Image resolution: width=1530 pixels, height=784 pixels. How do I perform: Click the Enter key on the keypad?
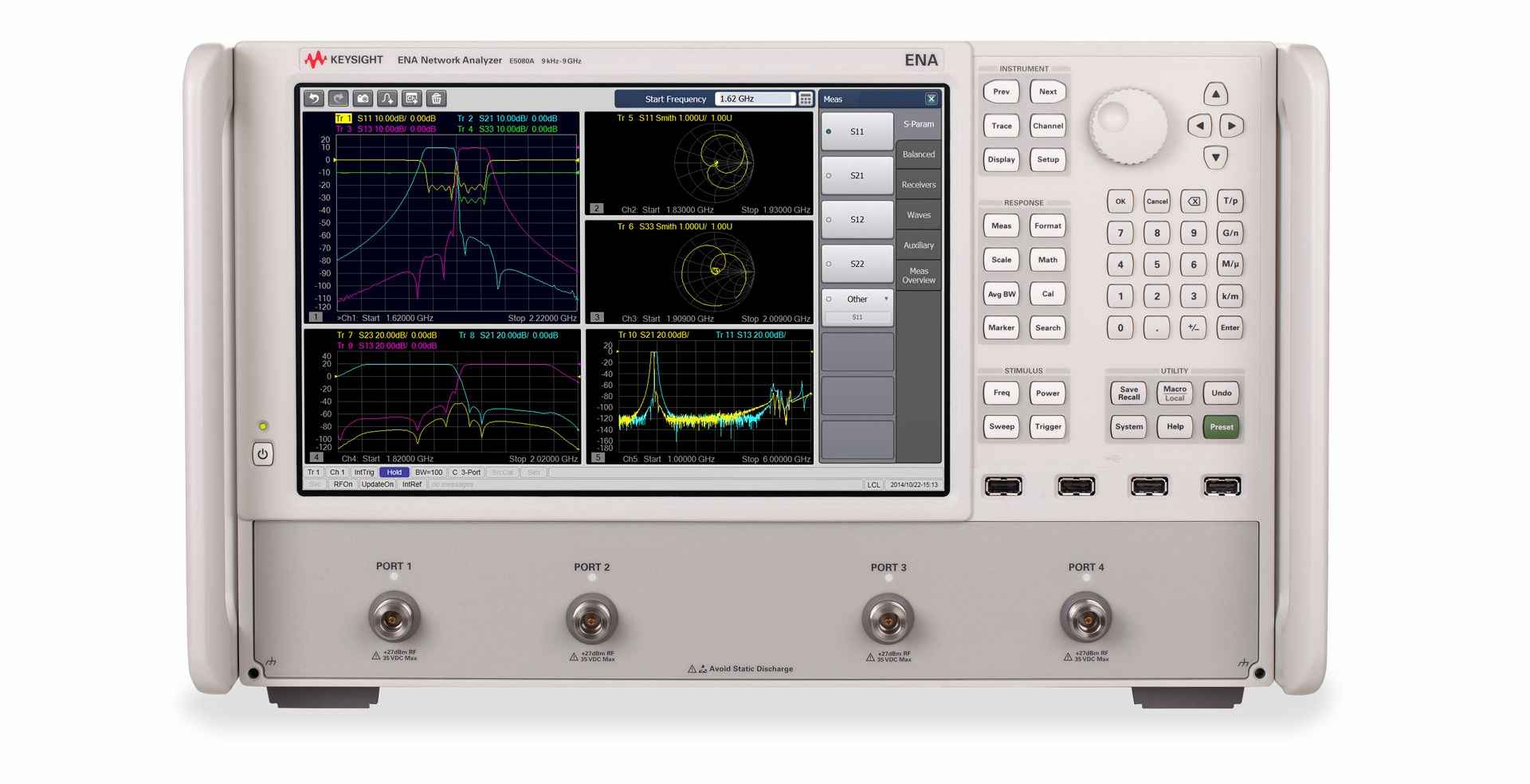[x=1230, y=327]
